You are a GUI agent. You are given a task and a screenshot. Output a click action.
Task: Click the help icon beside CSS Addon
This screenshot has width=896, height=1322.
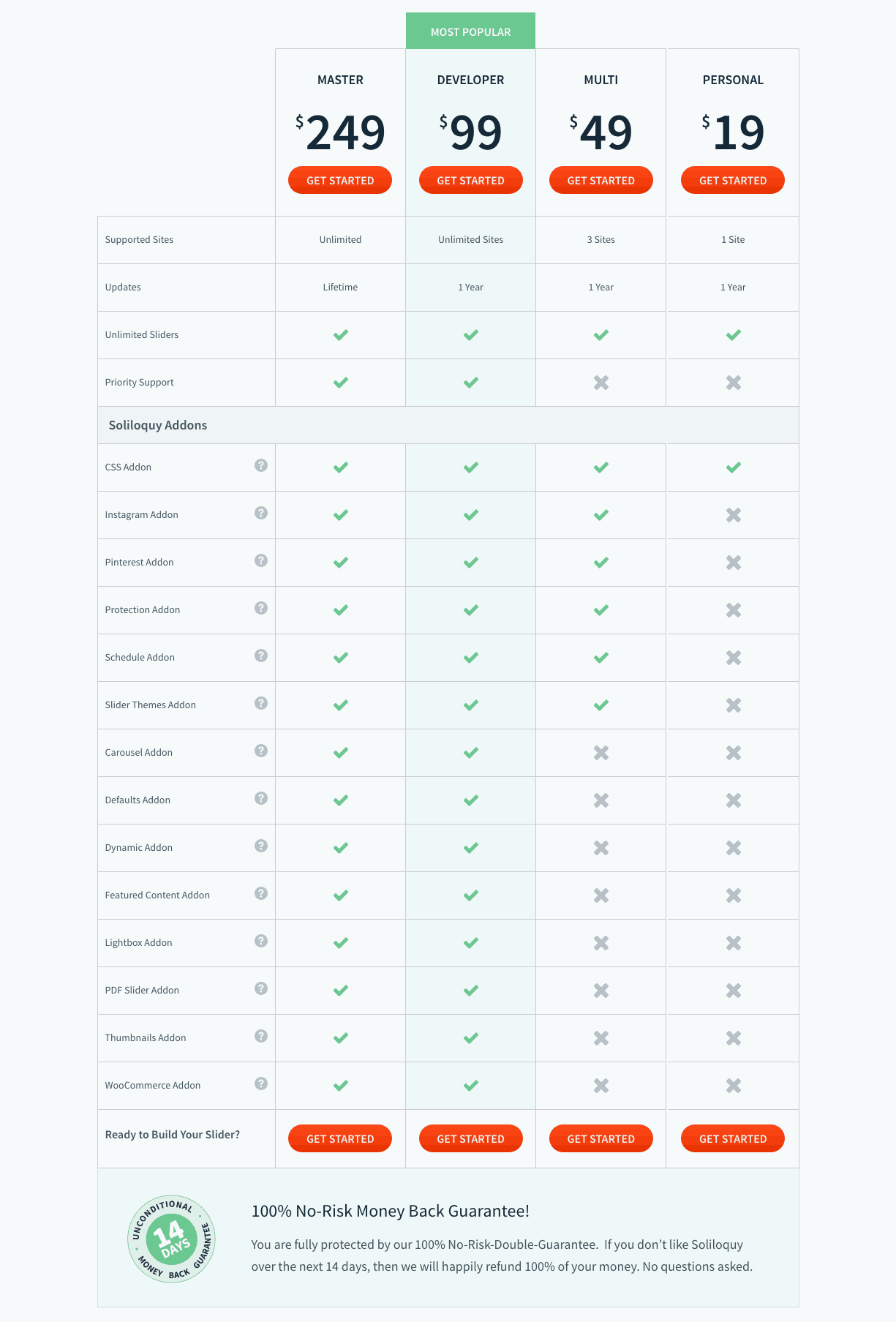point(261,465)
